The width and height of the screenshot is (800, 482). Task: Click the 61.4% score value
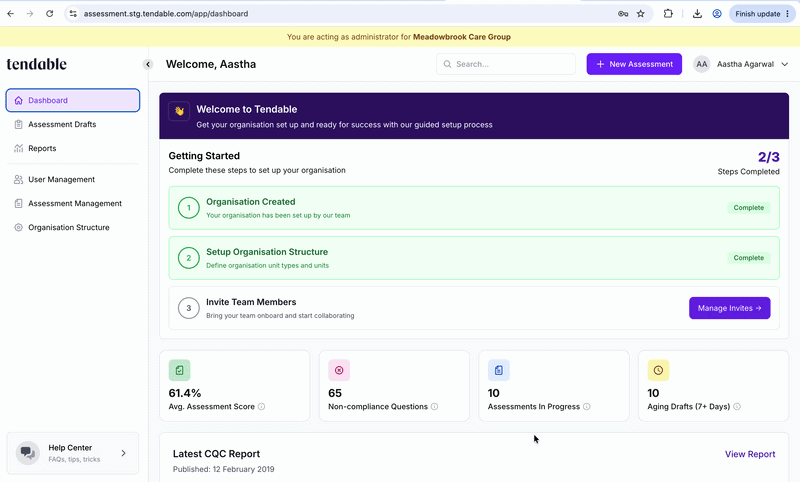click(x=185, y=393)
